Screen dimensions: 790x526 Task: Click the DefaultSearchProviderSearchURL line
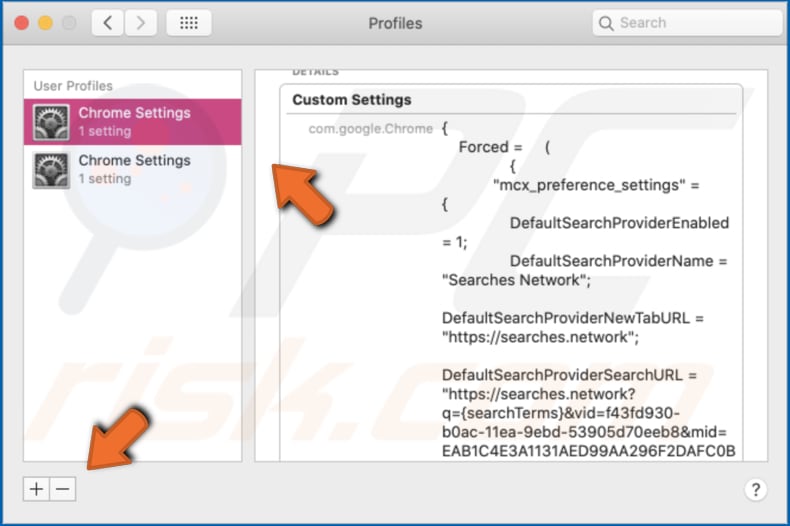pyautogui.click(x=569, y=375)
